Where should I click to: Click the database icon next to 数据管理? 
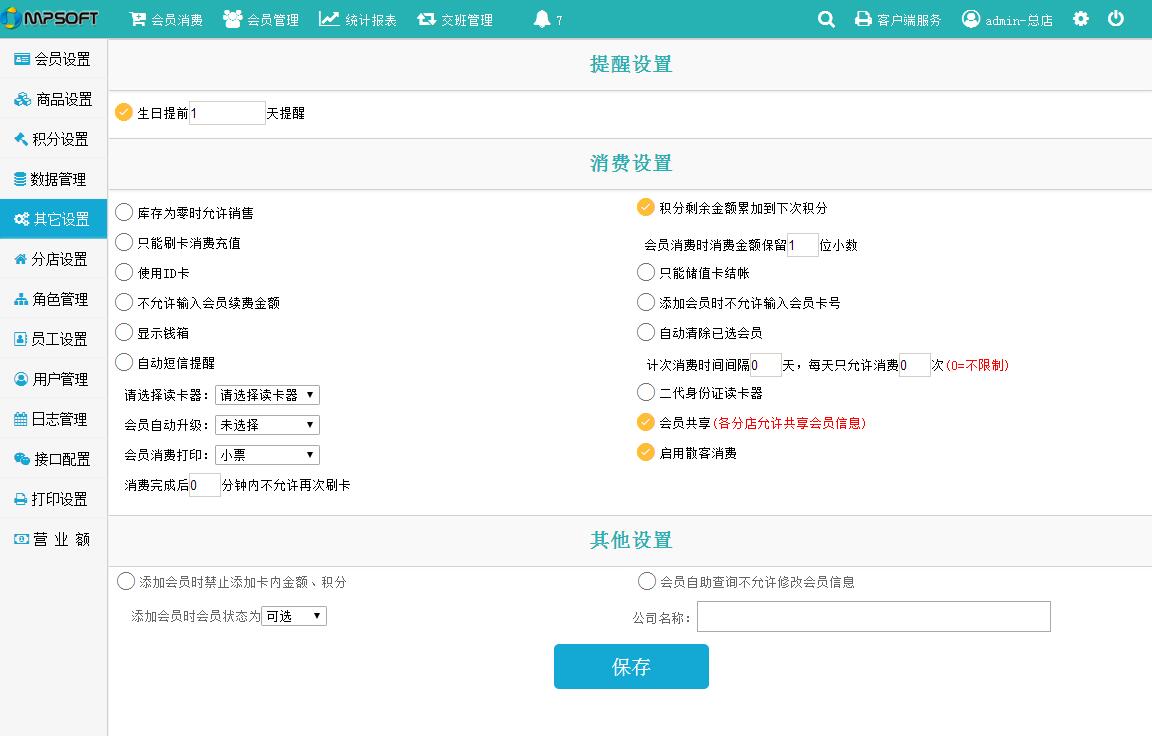point(20,178)
